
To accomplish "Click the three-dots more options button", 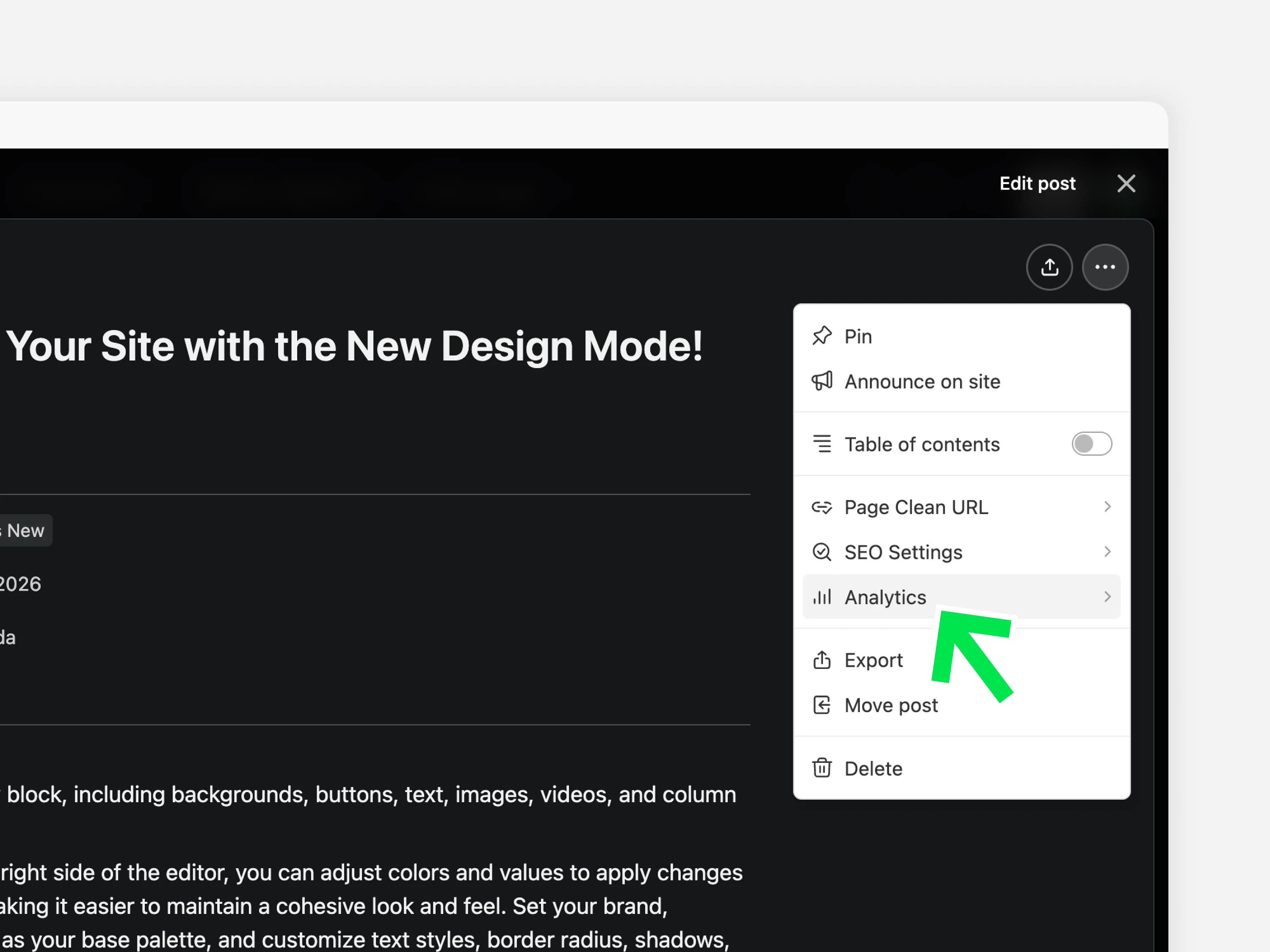I will coord(1104,267).
